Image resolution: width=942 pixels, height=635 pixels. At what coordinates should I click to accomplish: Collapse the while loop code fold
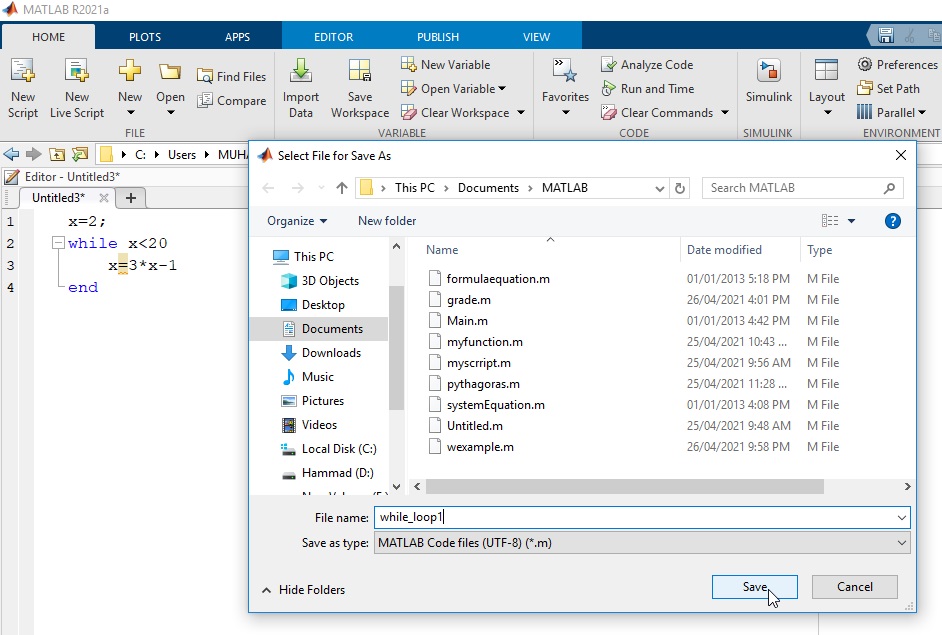(x=58, y=243)
